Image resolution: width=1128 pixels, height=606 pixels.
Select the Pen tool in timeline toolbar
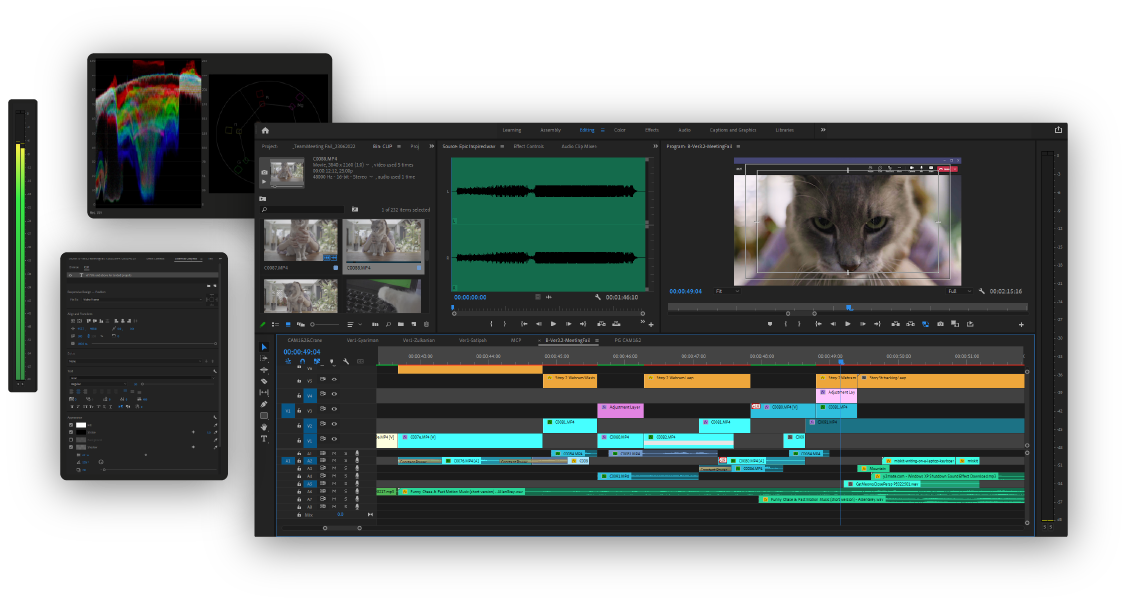pos(264,404)
